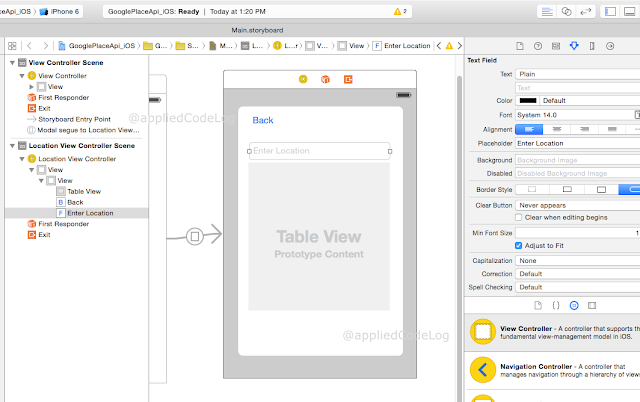This screenshot has height=402, width=640.
Task: Click the modal segue circle icon
Action: tap(195, 236)
